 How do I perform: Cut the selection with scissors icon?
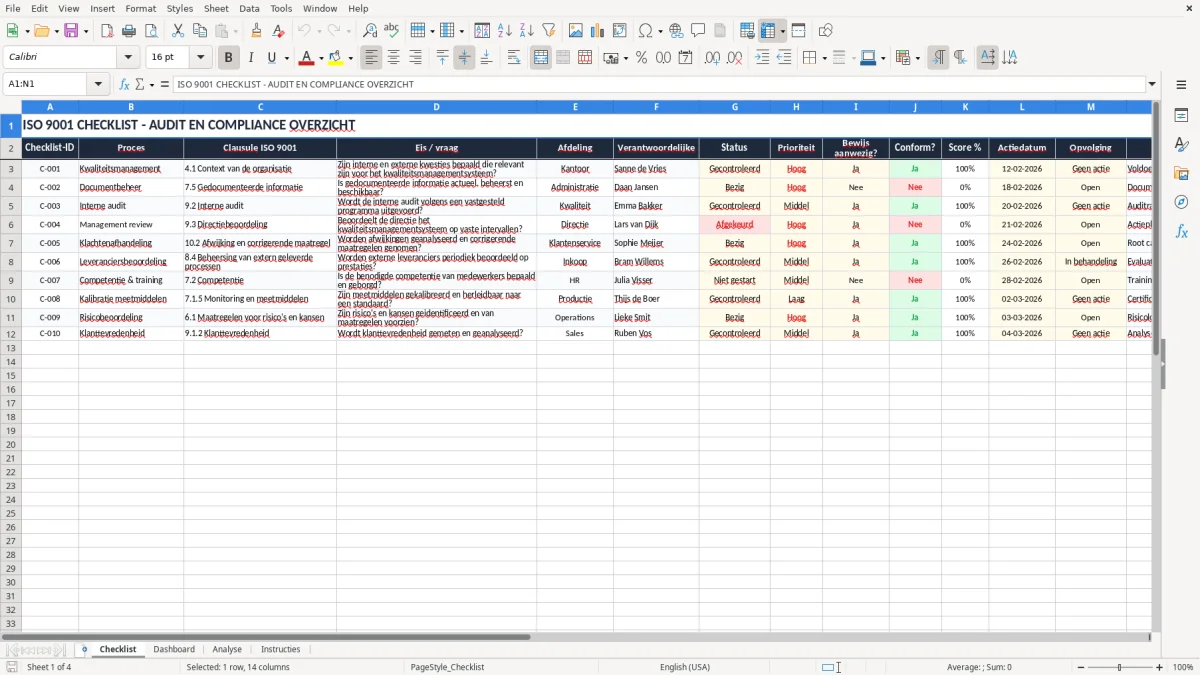click(x=178, y=31)
